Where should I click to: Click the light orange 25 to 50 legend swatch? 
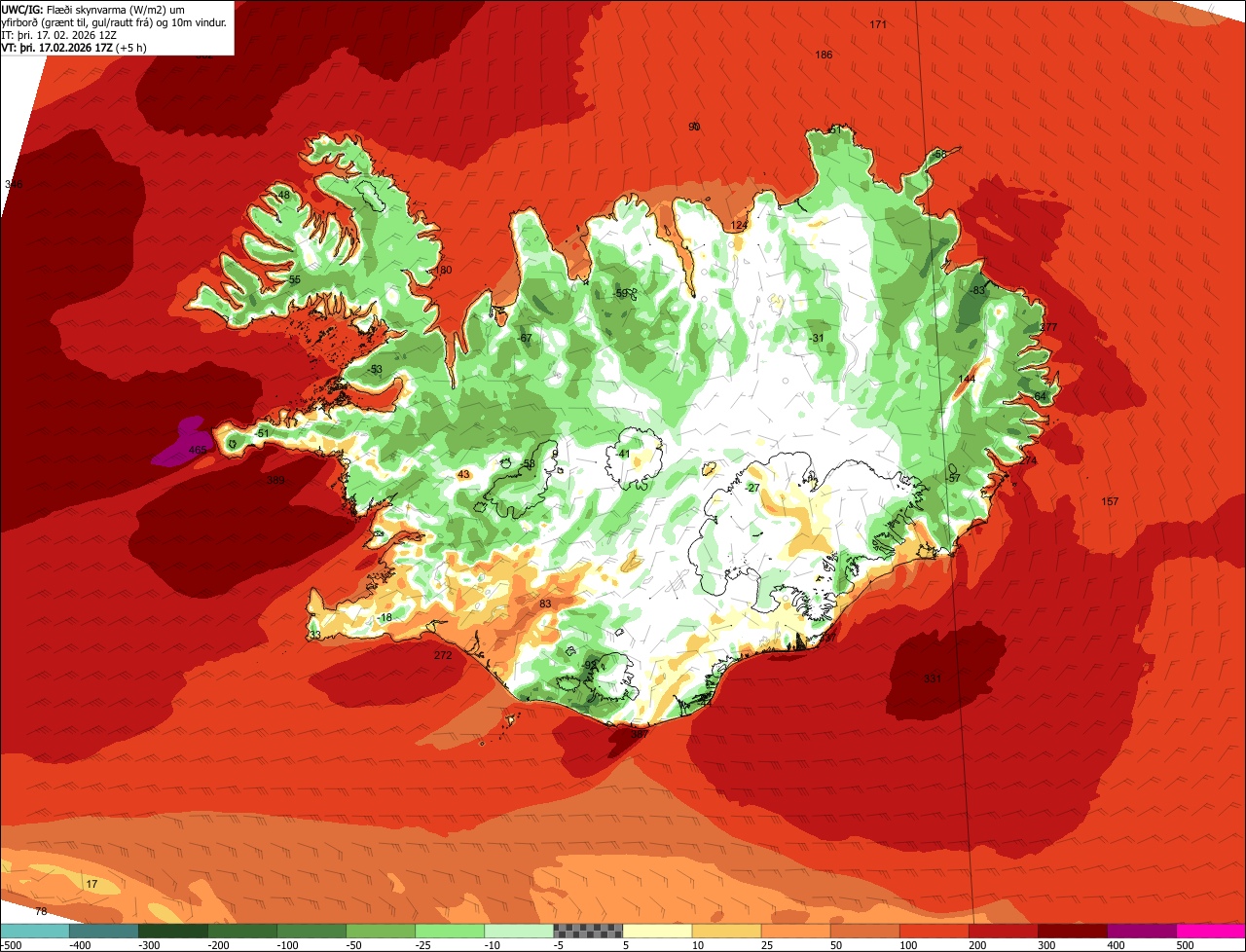pyautogui.click(x=794, y=931)
